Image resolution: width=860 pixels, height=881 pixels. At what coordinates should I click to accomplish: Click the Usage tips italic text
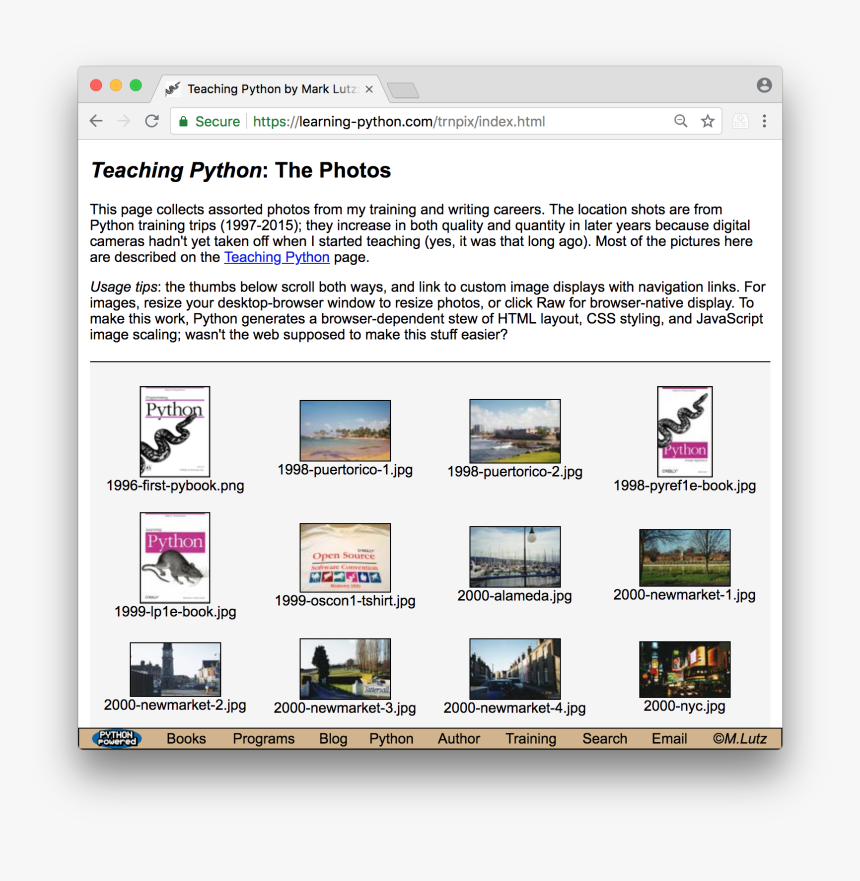[124, 287]
